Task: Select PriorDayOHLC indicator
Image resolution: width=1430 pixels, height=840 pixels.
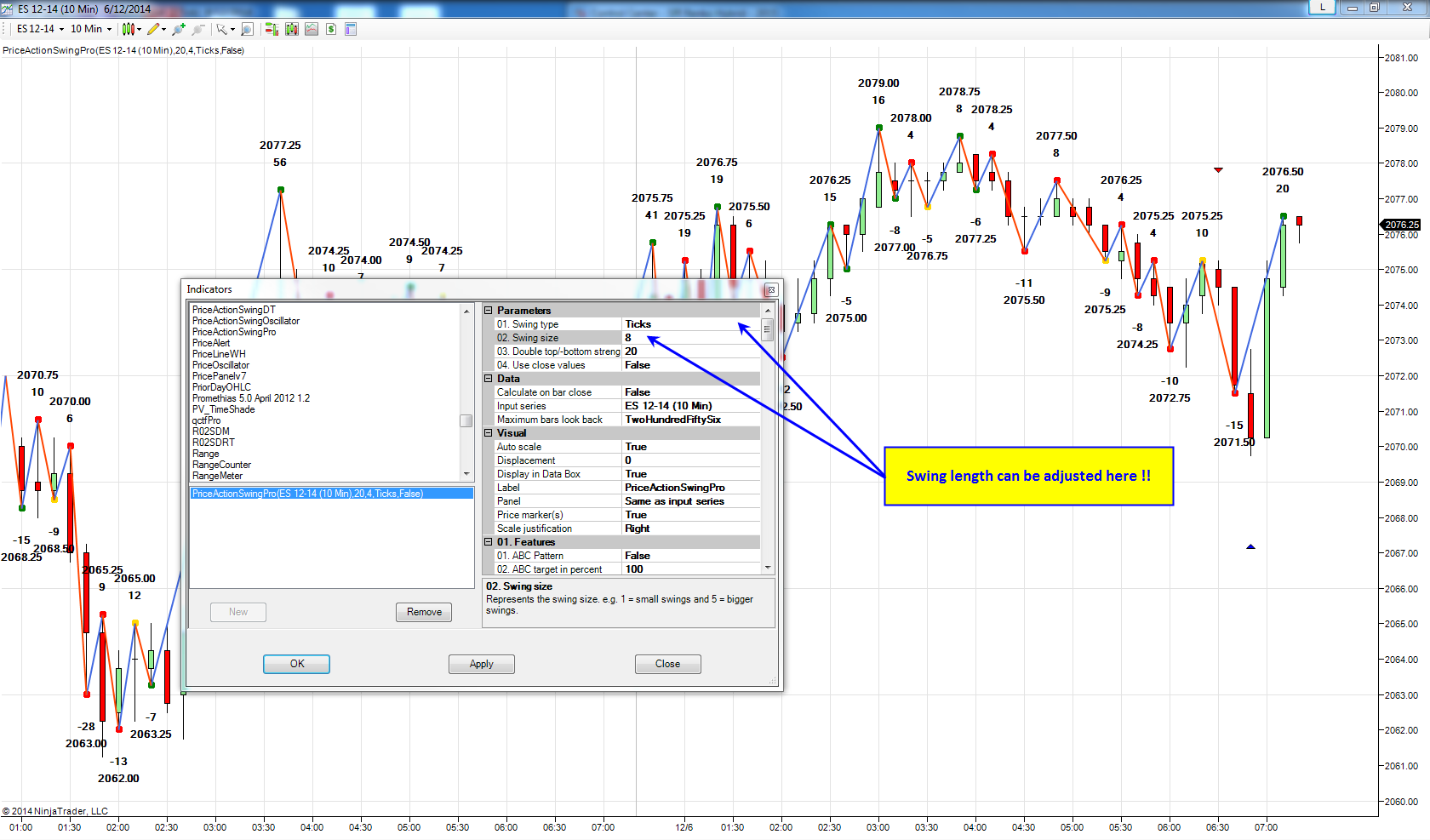Action: click(221, 387)
